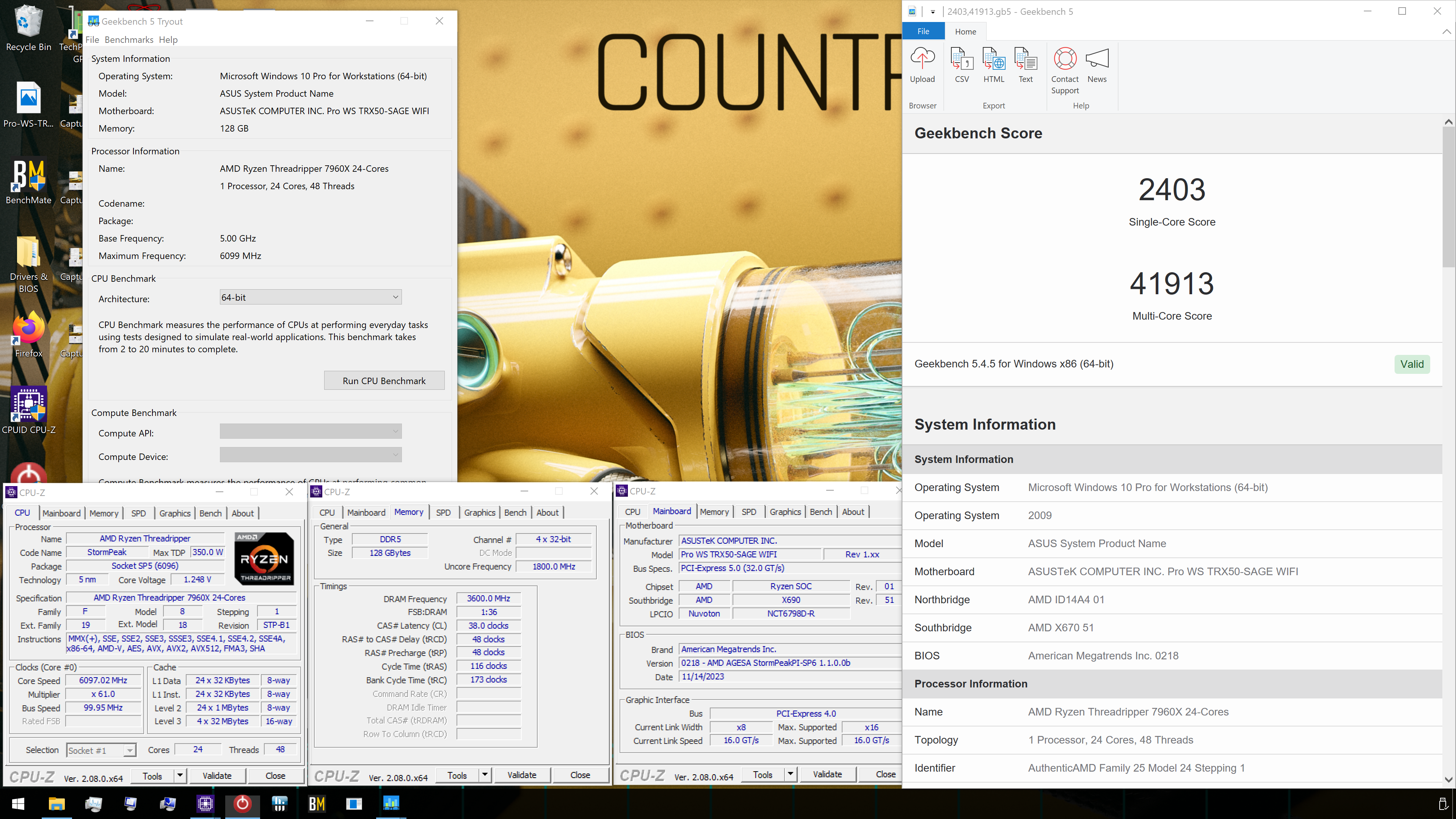Click the CPU-Z taskbar icon

pyautogui.click(x=205, y=804)
